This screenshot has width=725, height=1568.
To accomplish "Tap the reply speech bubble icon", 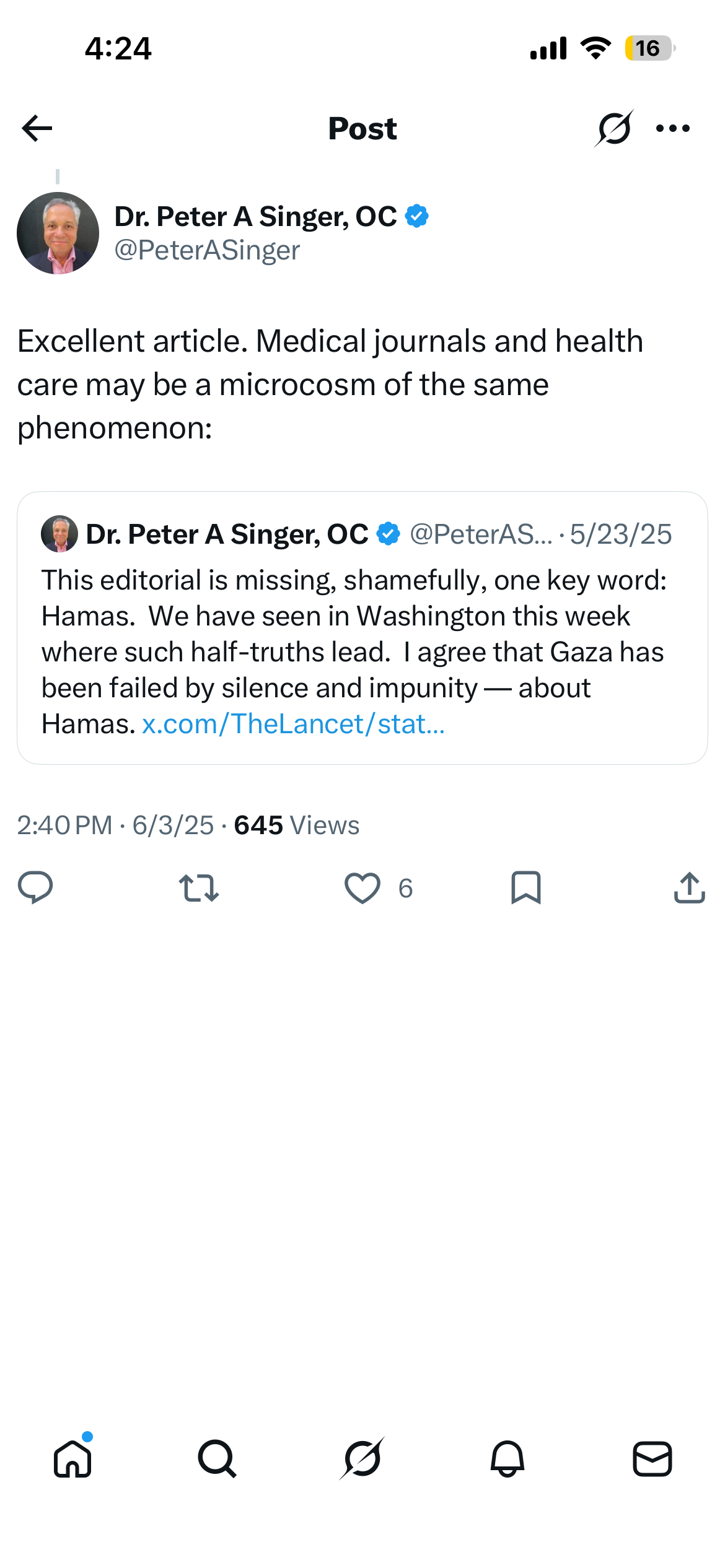I will (35, 888).
